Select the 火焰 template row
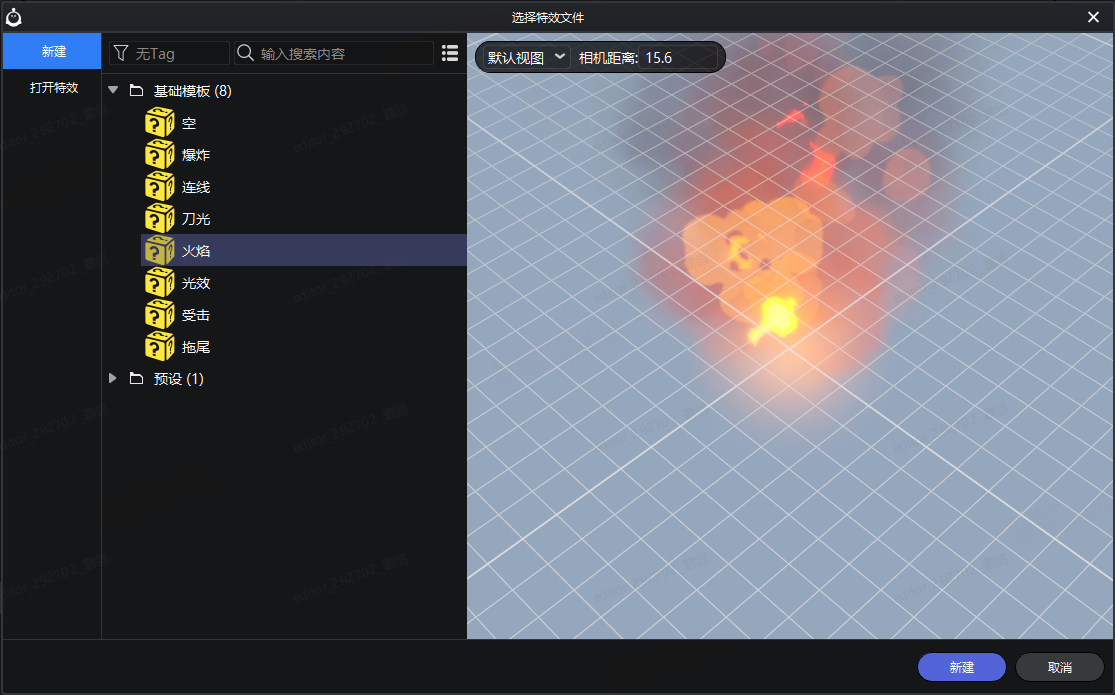 pyautogui.click(x=300, y=251)
